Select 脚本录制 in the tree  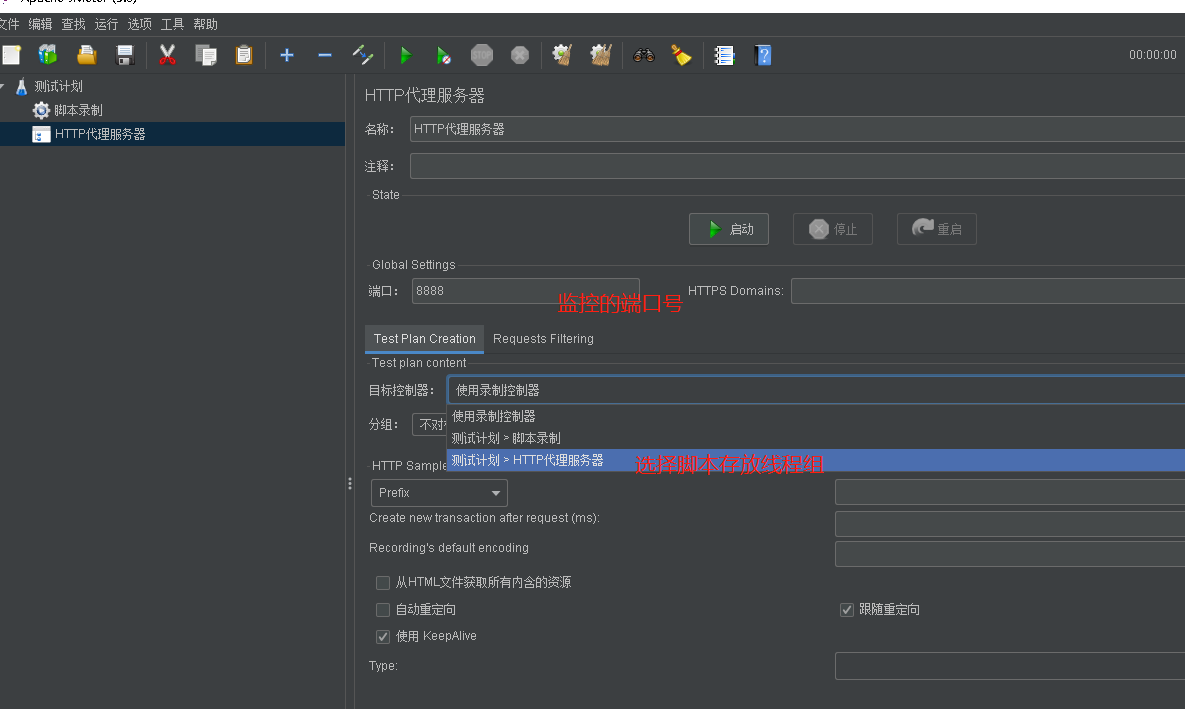[x=79, y=110]
